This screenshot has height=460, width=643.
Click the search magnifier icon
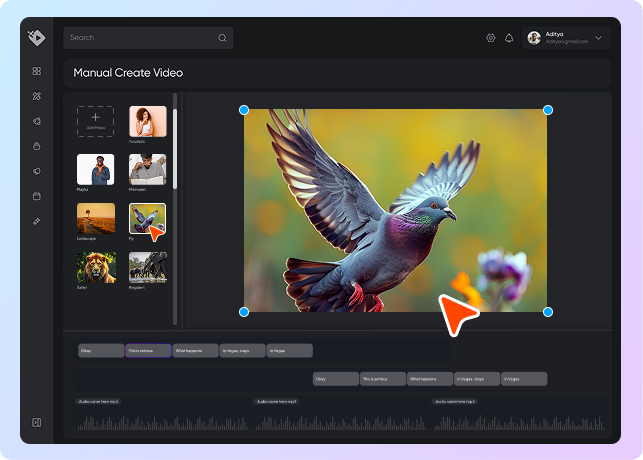click(222, 38)
